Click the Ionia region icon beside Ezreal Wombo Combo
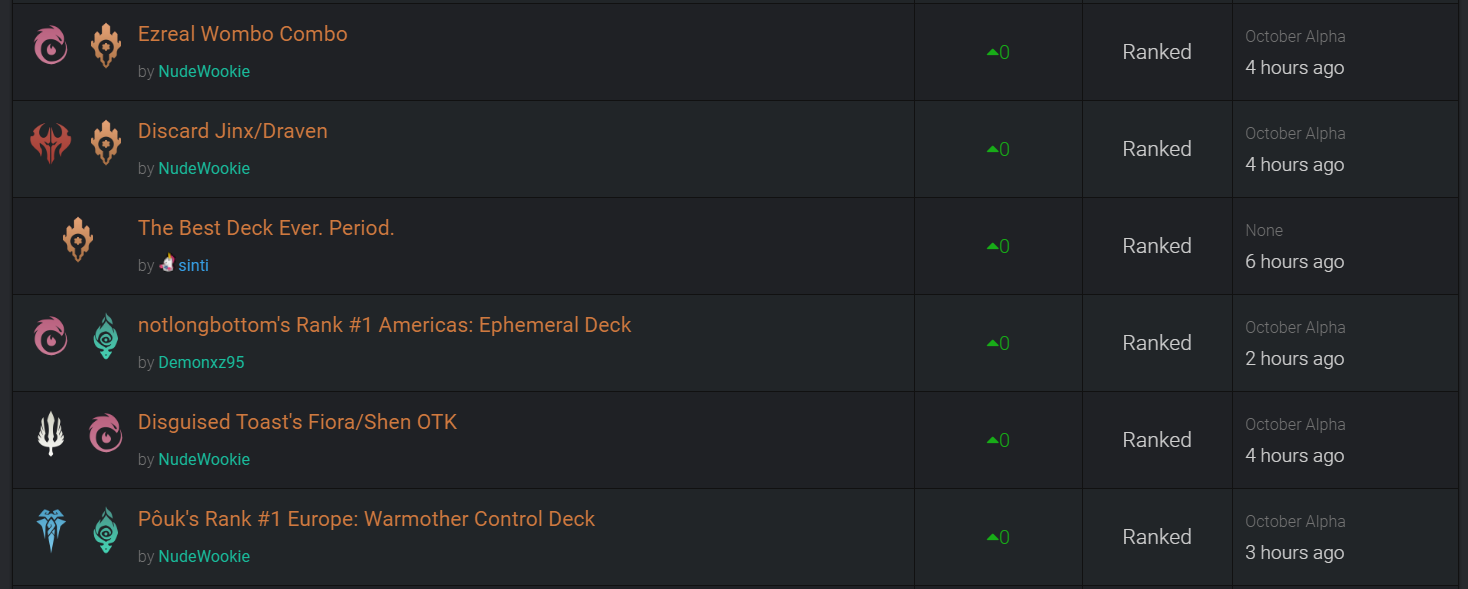 point(51,46)
